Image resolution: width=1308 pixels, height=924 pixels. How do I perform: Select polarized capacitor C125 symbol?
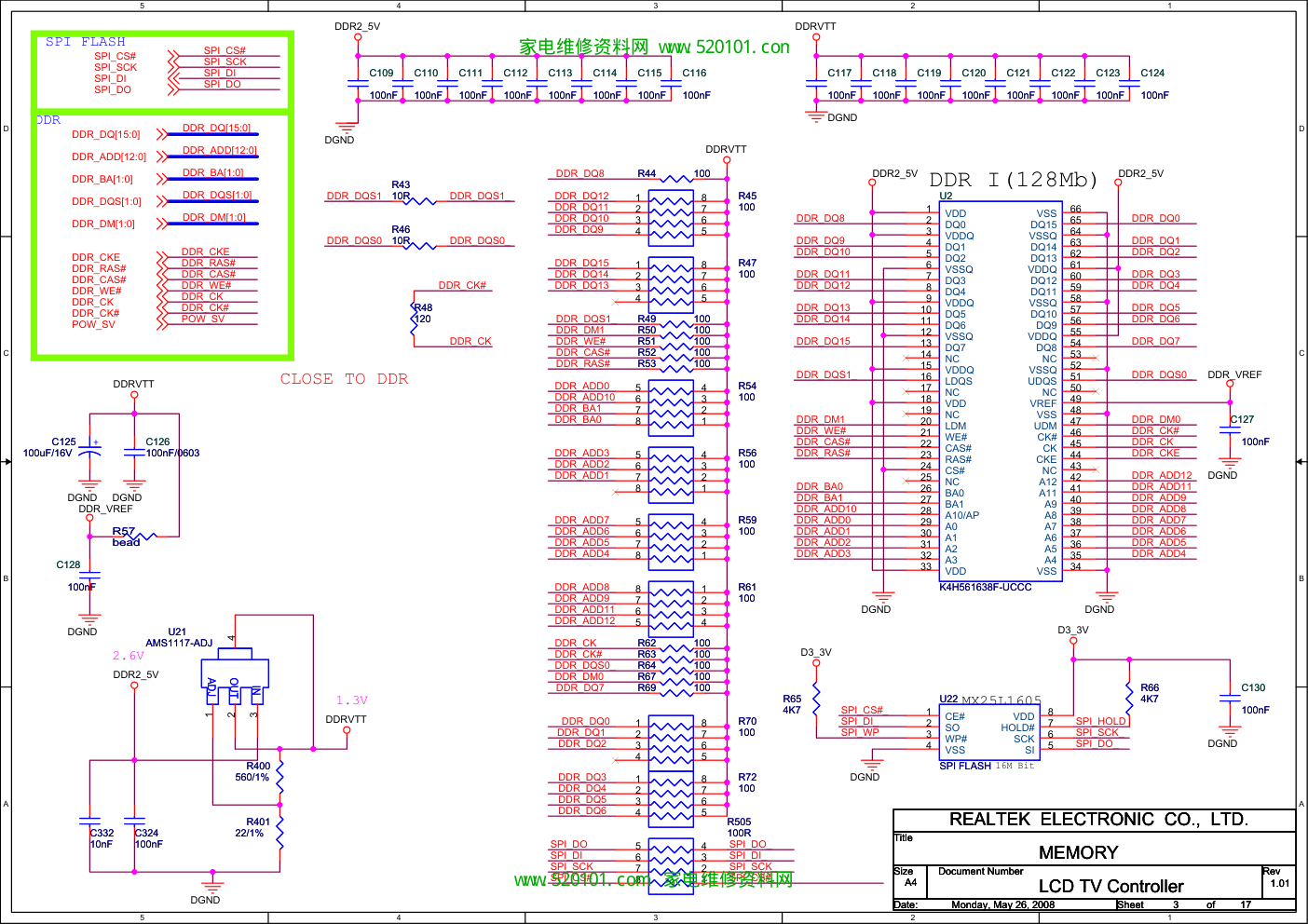pyautogui.click(x=89, y=451)
